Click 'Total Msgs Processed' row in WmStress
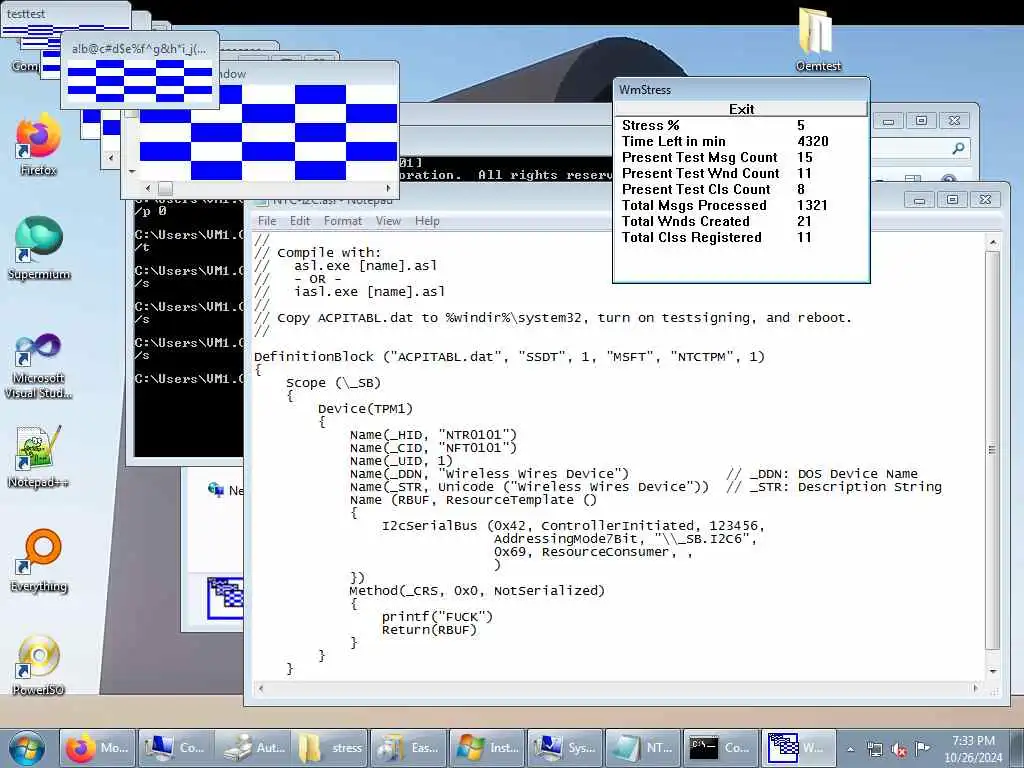Image resolution: width=1024 pixels, height=768 pixels. (725, 205)
